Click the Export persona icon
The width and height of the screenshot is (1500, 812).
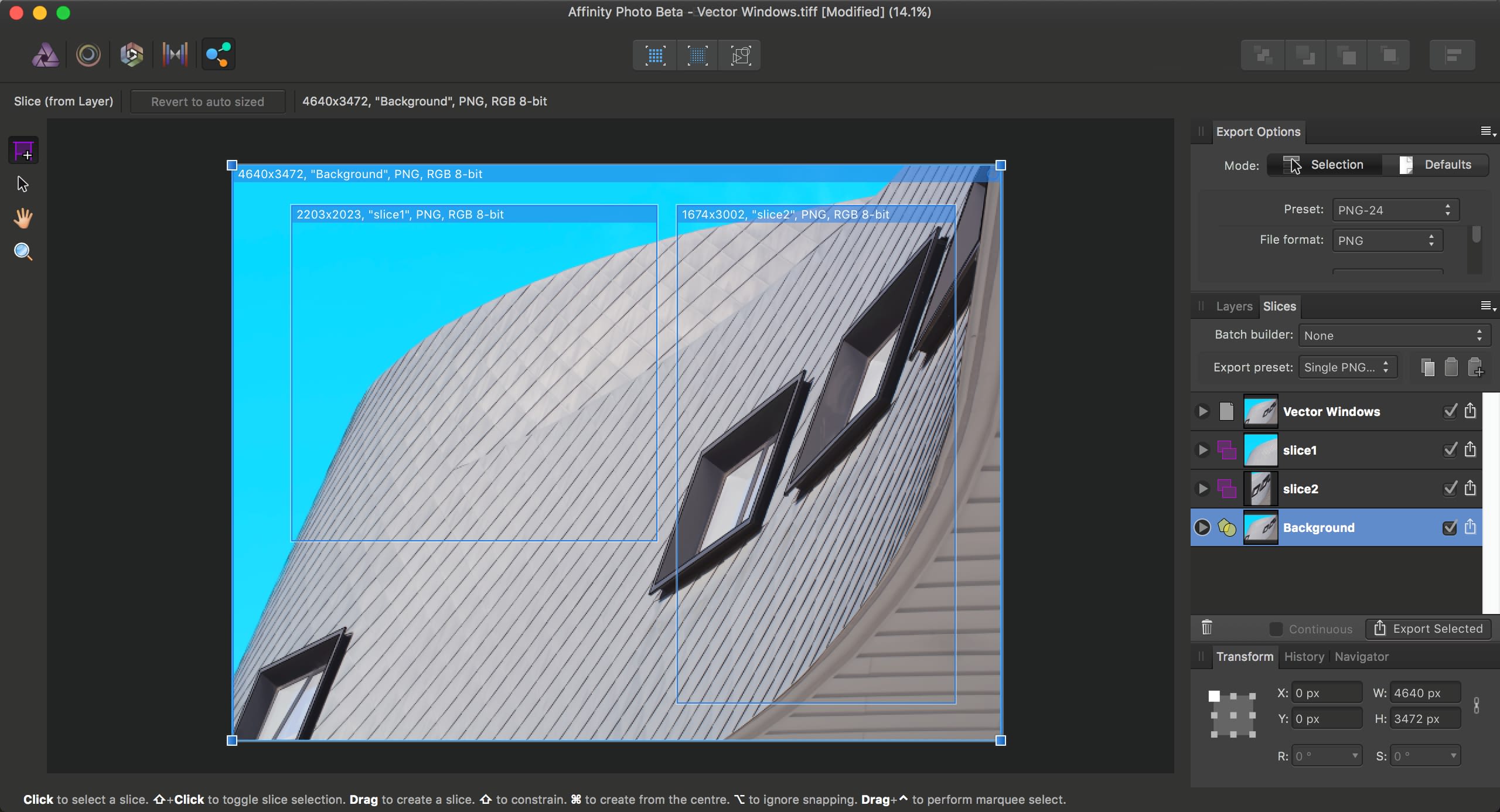[218, 55]
